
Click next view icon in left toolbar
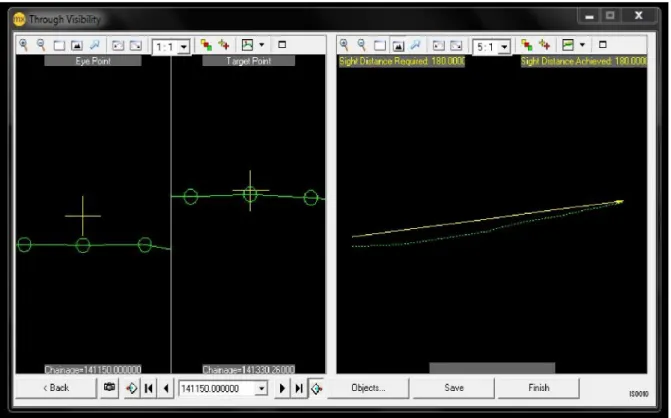(136, 45)
